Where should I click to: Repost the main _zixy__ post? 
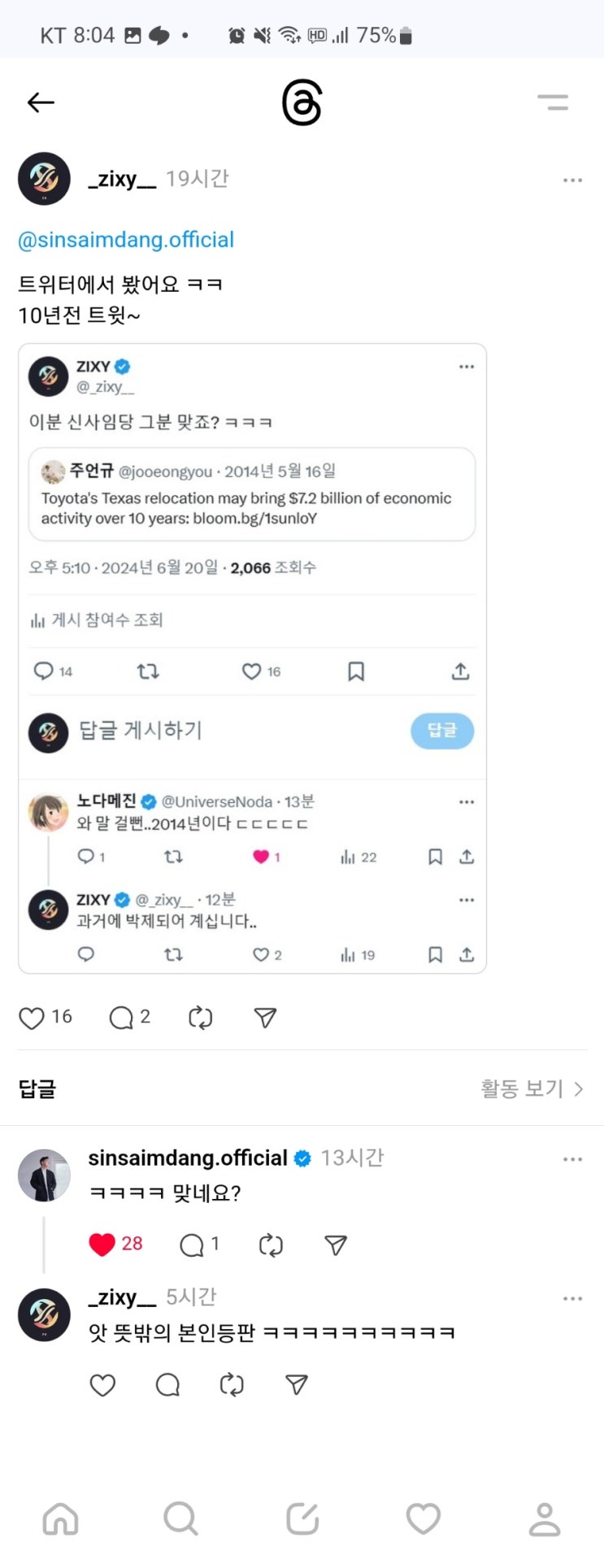[200, 1018]
